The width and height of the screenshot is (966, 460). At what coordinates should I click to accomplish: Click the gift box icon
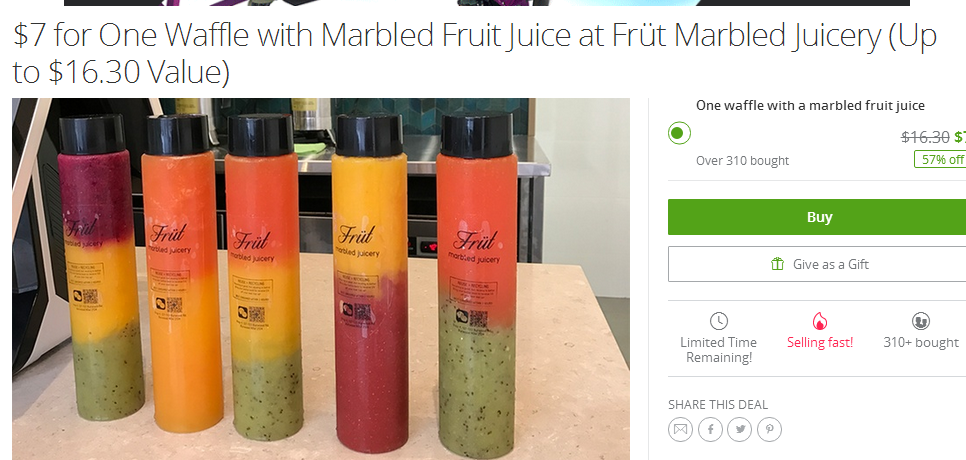tap(777, 264)
